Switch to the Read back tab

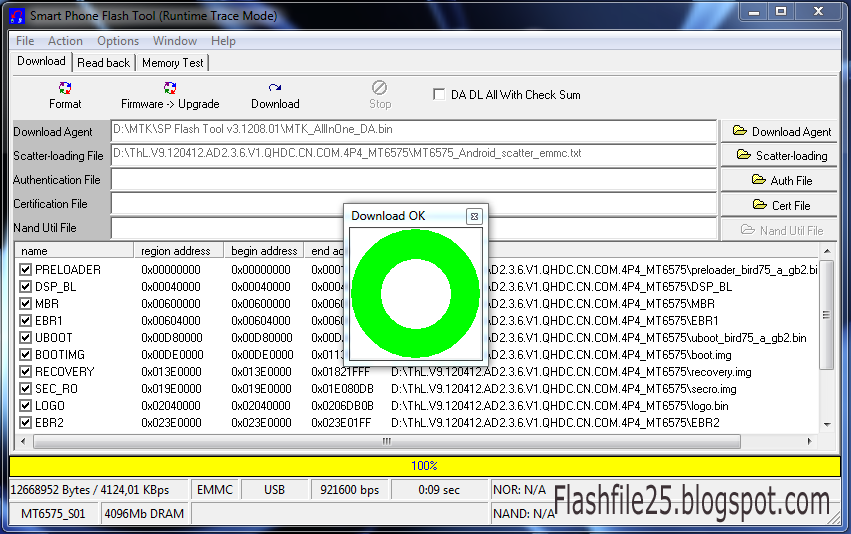(x=104, y=63)
